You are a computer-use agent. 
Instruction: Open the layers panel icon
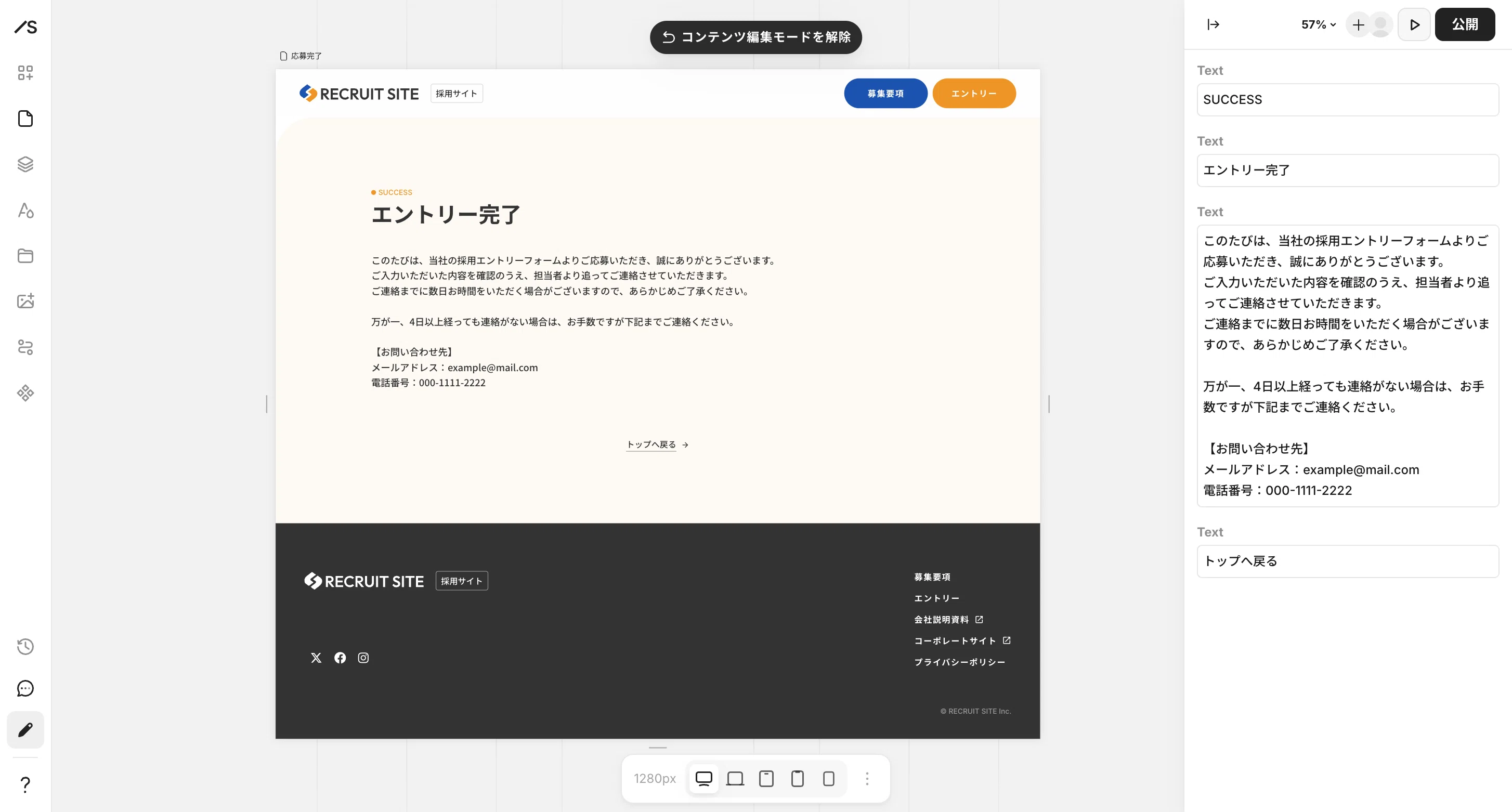tap(25, 164)
